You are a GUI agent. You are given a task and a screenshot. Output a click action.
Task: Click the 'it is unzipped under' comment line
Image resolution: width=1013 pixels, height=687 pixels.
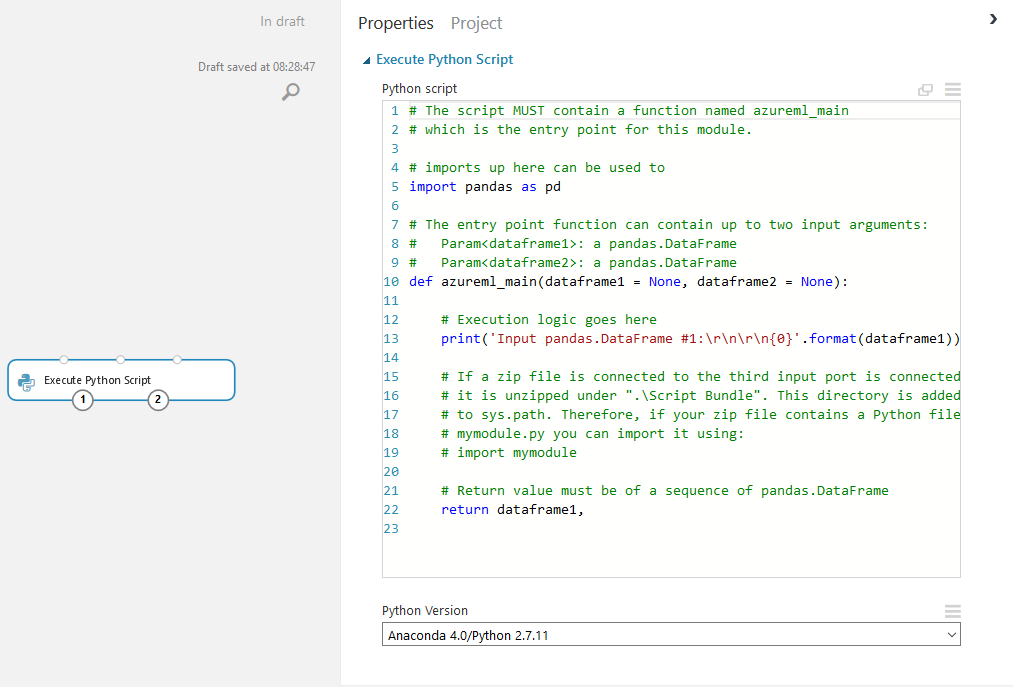700,396
